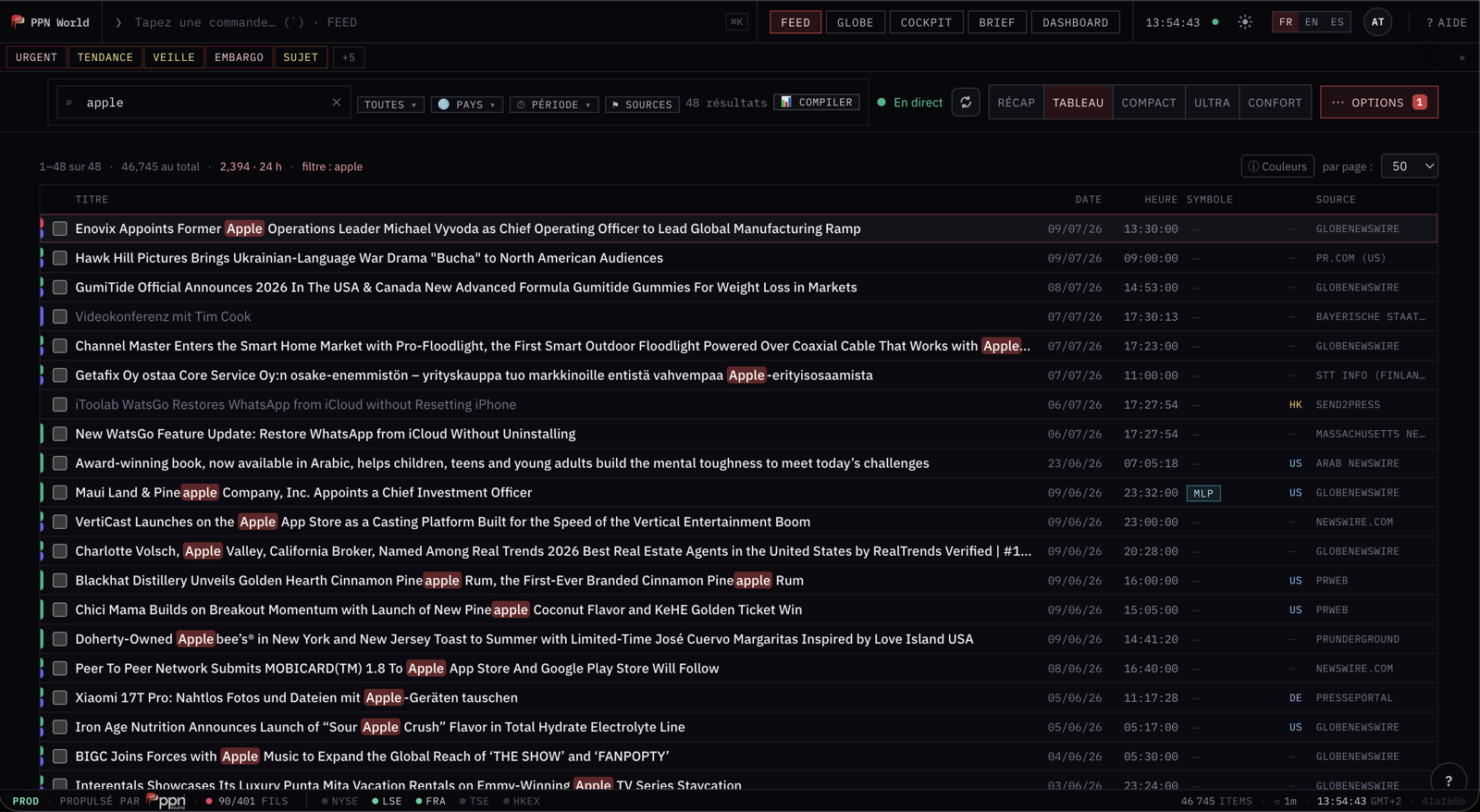Open the PAYS country dropdown
The image size is (1480, 812).
pyautogui.click(x=467, y=105)
